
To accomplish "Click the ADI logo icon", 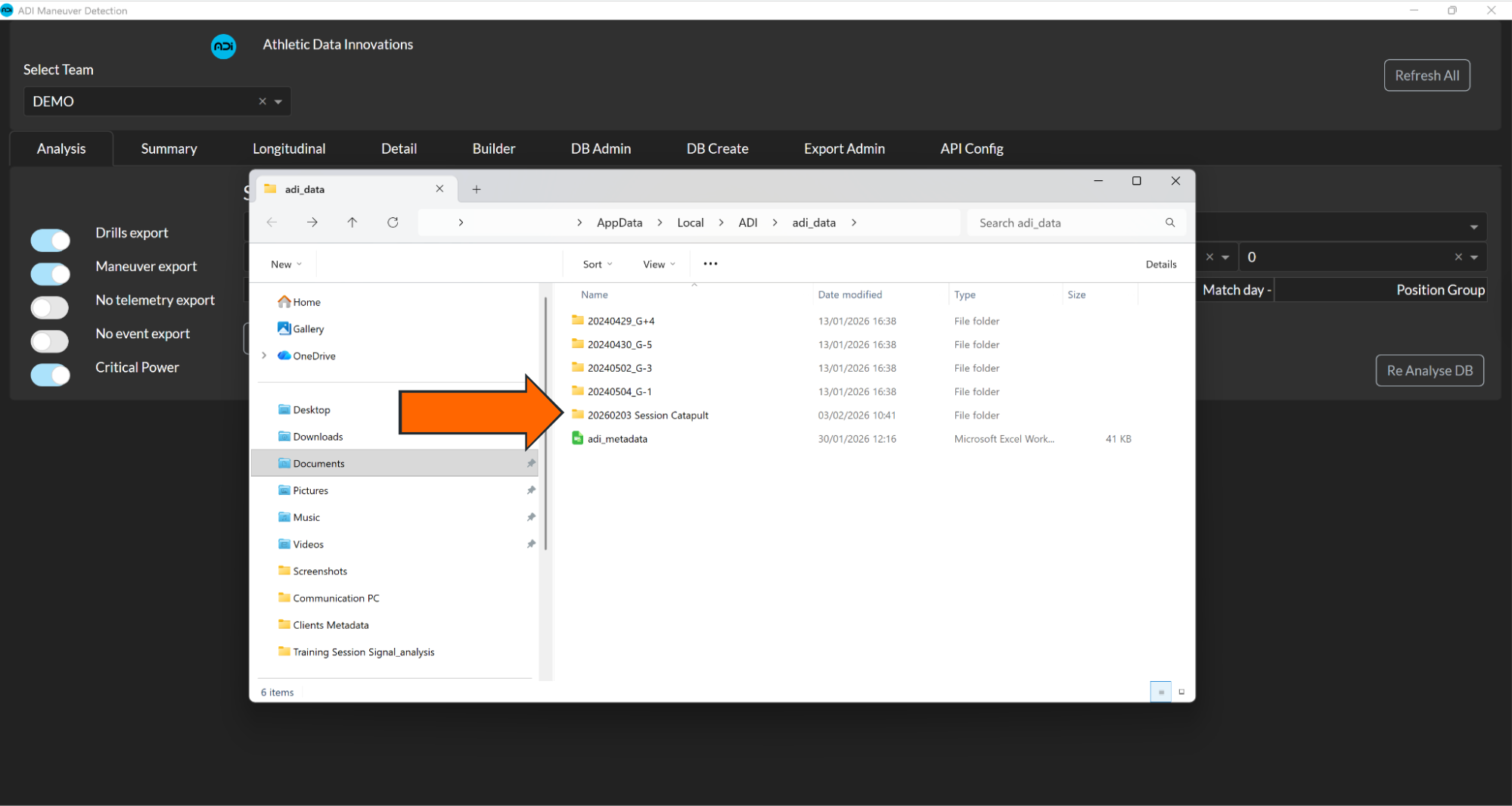I will click(x=223, y=46).
